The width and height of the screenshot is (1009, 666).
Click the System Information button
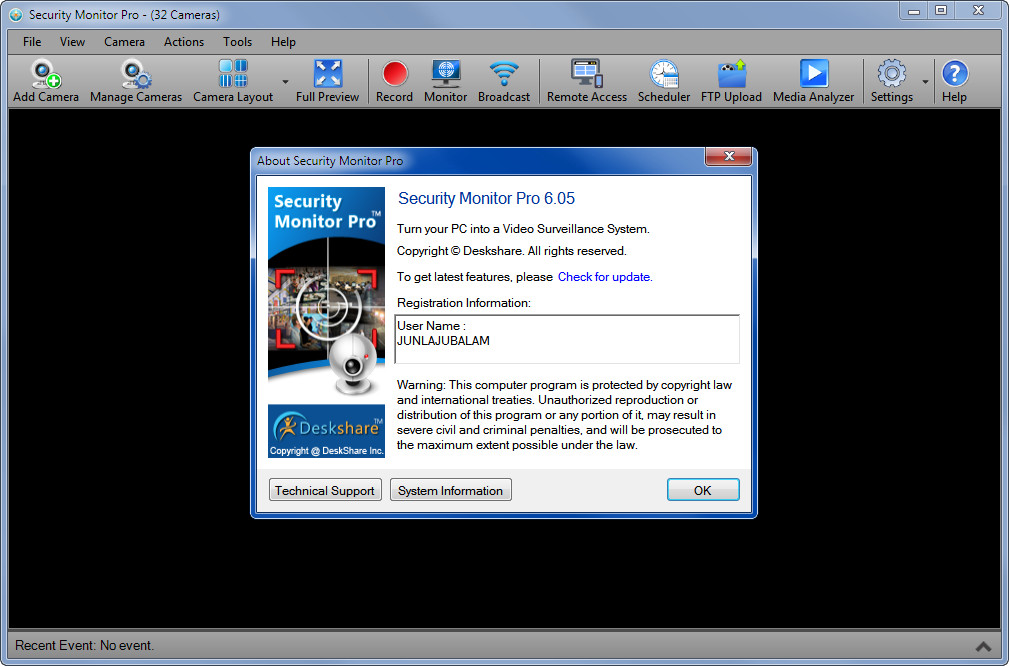(450, 490)
